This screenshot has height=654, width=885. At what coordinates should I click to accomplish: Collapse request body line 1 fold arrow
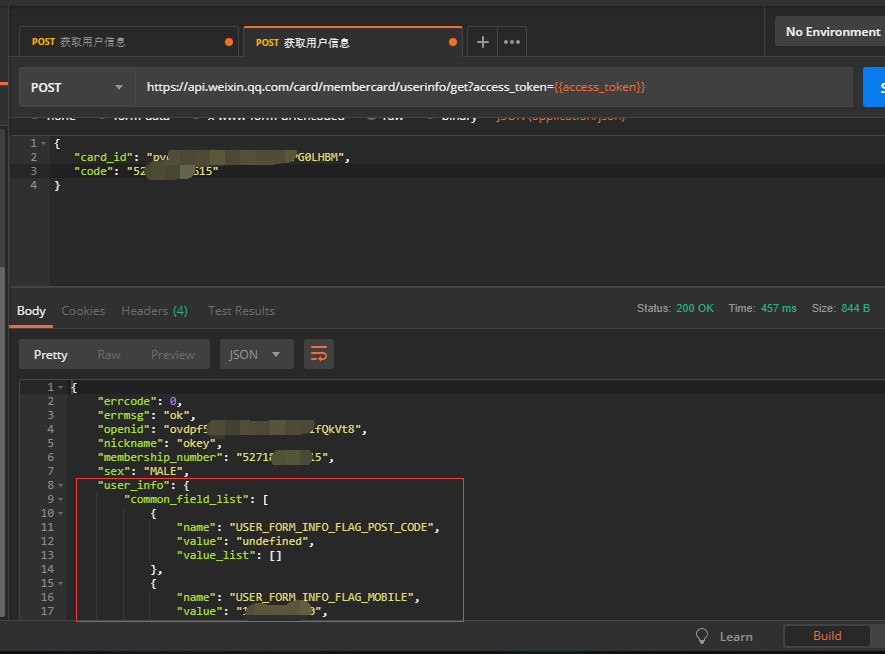tap(43, 143)
